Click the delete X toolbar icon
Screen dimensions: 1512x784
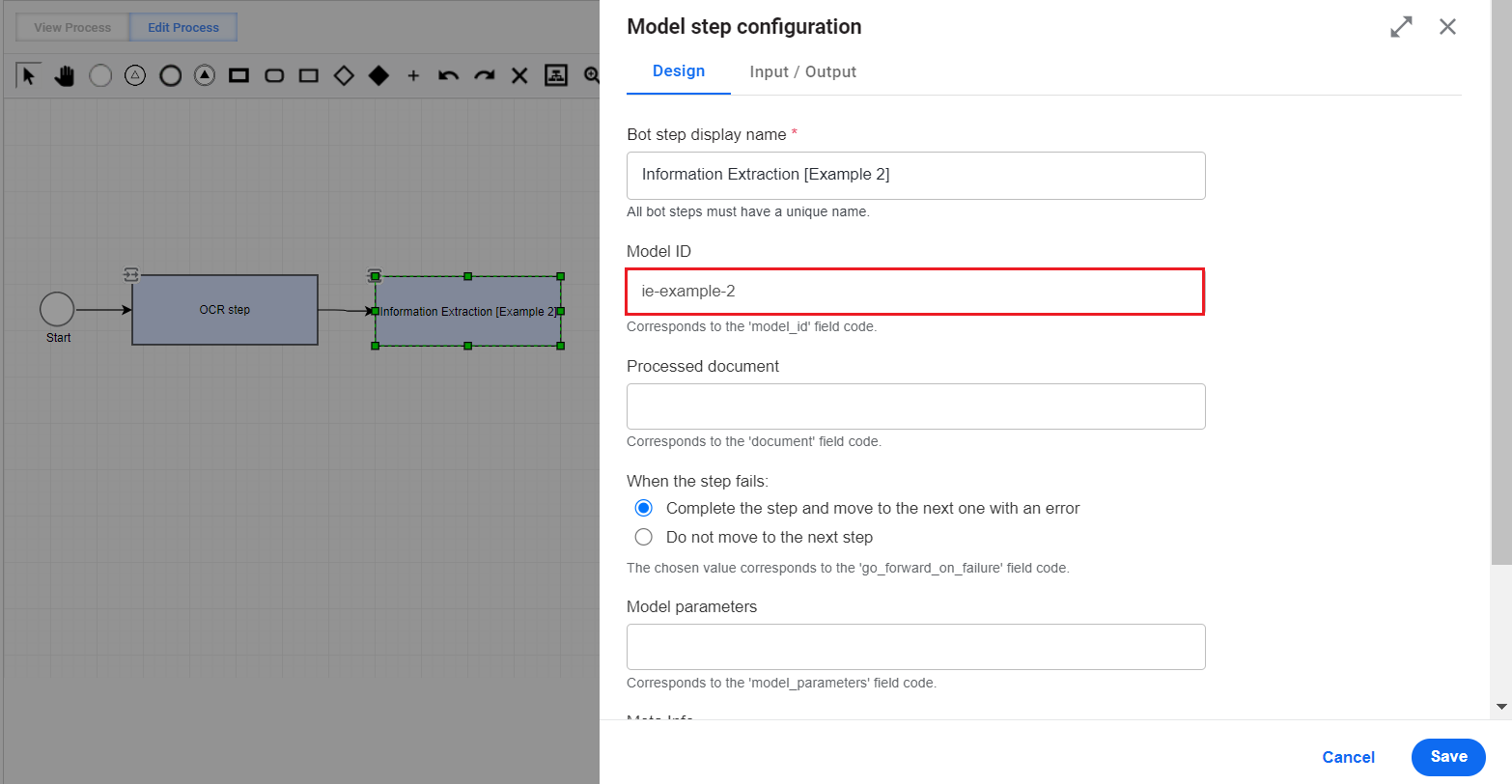(519, 75)
